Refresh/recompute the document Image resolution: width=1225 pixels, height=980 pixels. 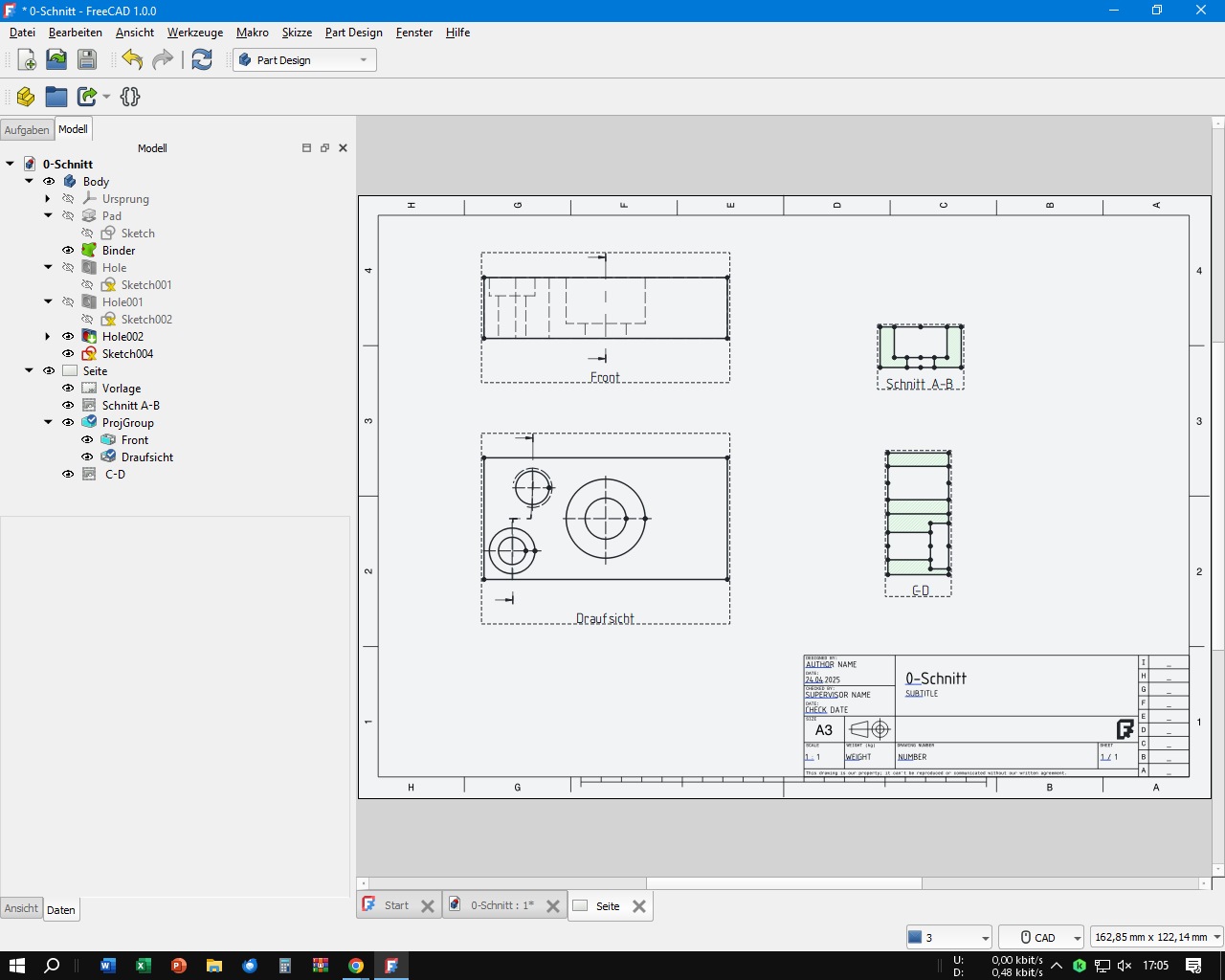pyautogui.click(x=202, y=59)
